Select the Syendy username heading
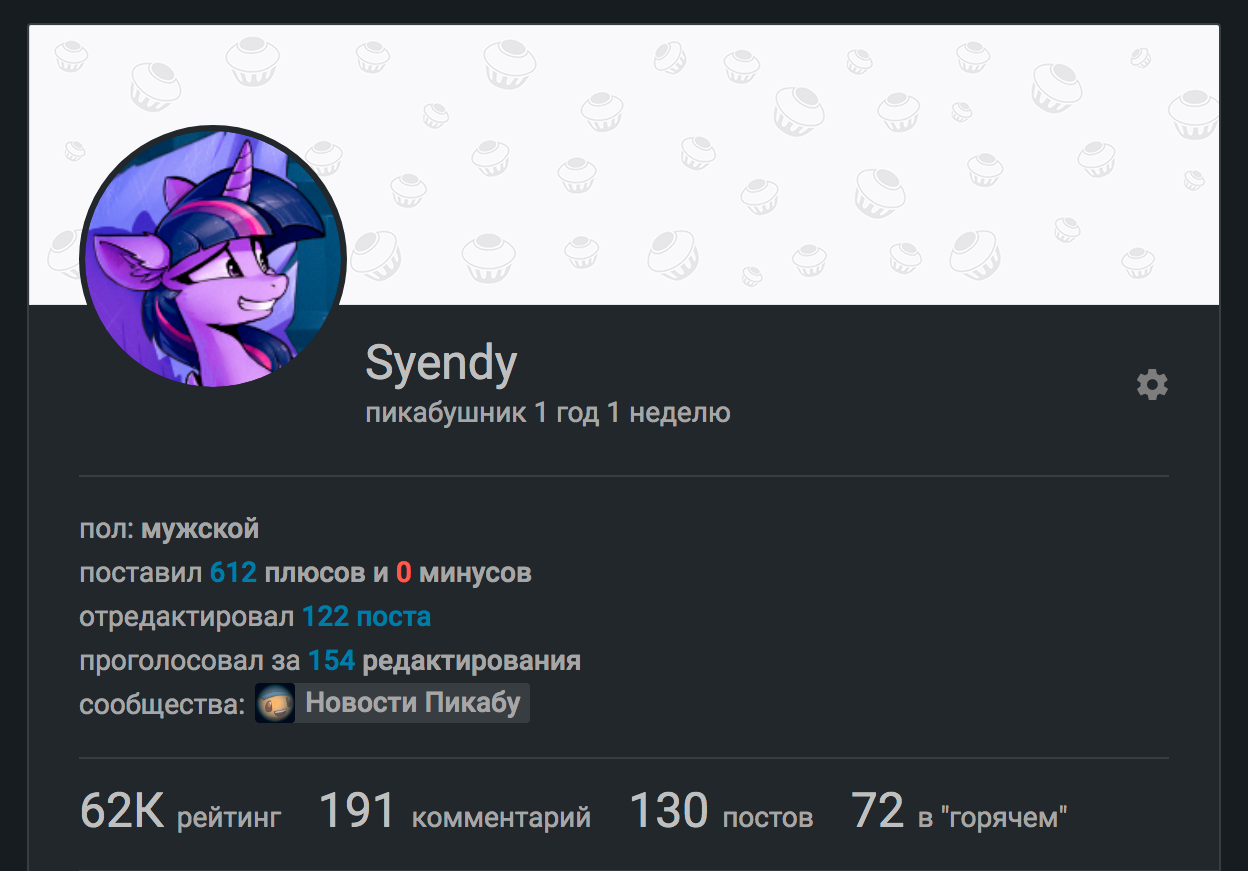The height and width of the screenshot is (871, 1248). click(x=441, y=364)
